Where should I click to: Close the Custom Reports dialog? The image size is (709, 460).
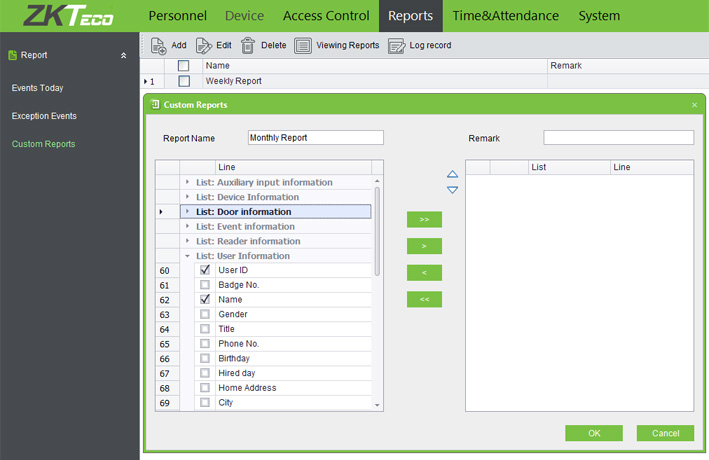(694, 105)
